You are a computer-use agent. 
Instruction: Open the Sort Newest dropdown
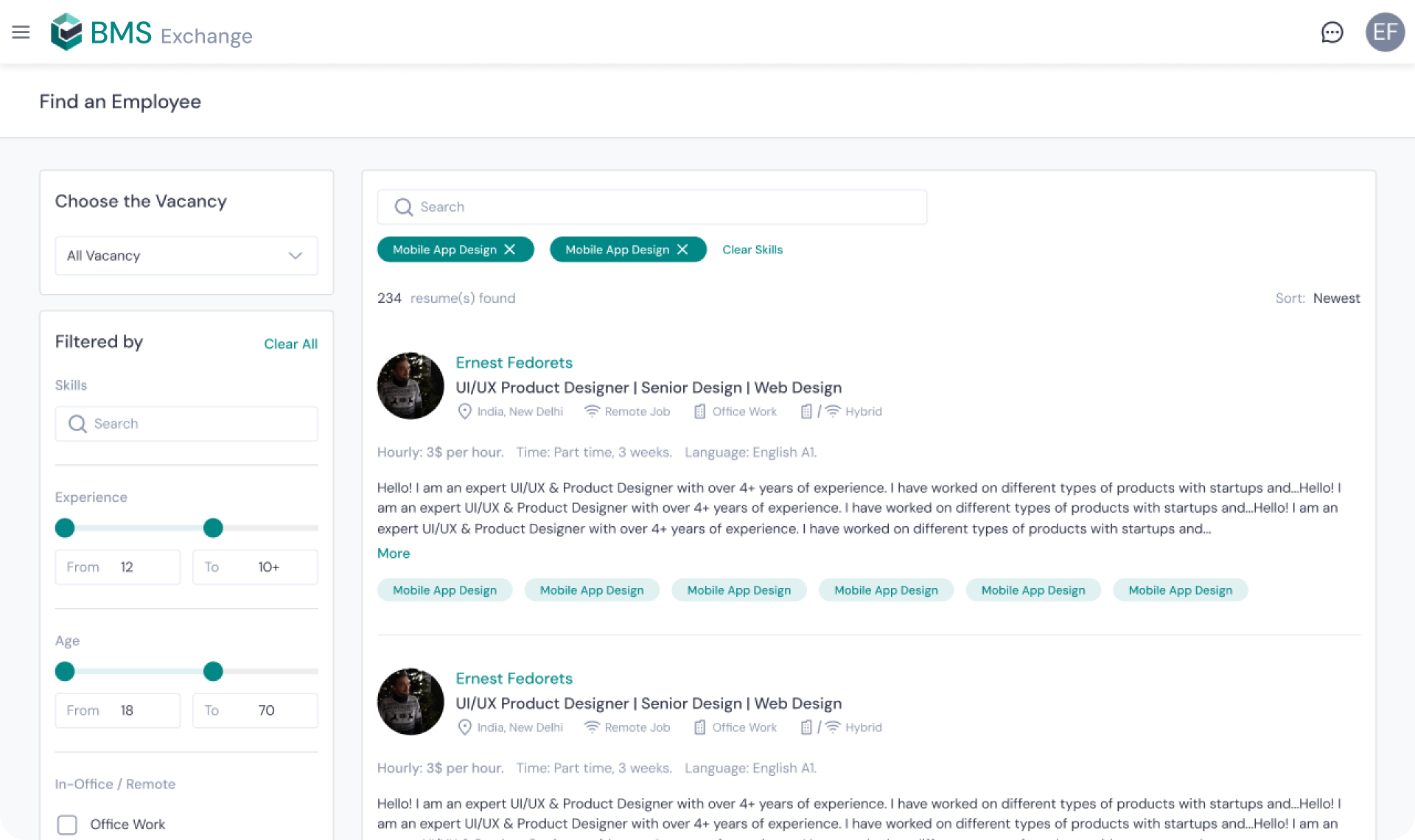(1335, 298)
